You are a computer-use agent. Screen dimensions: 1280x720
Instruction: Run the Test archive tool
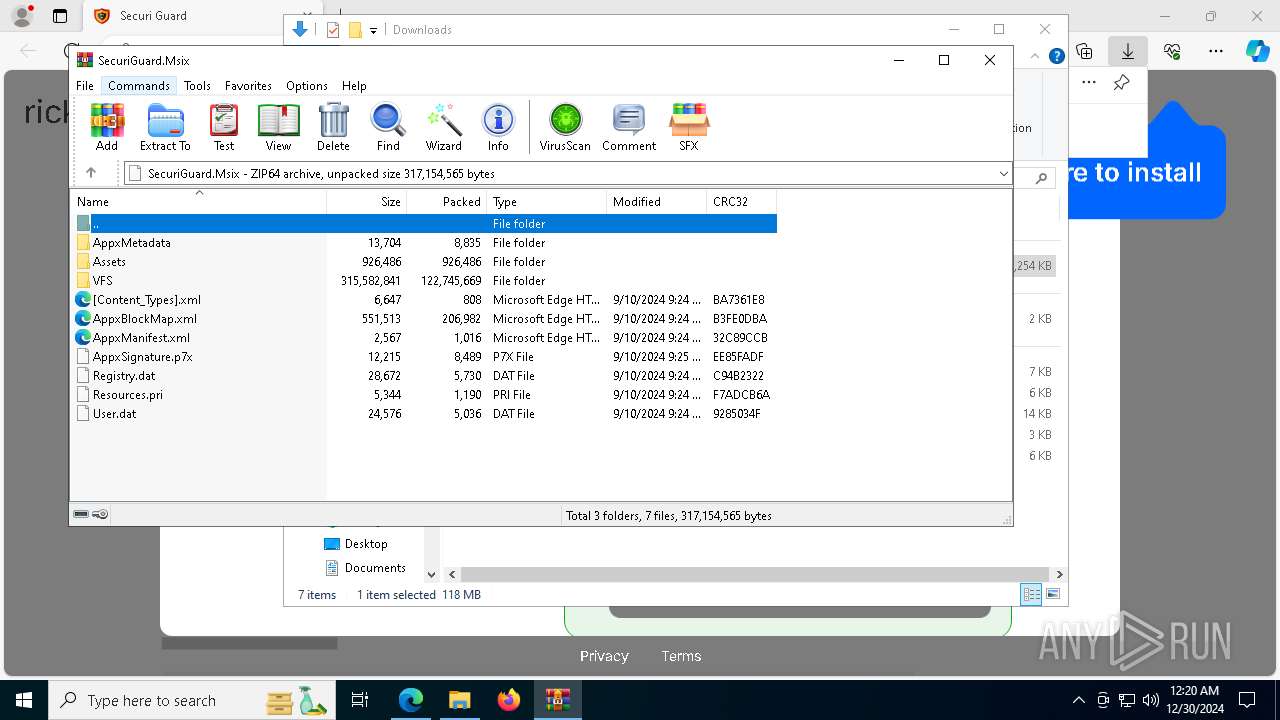(x=224, y=127)
